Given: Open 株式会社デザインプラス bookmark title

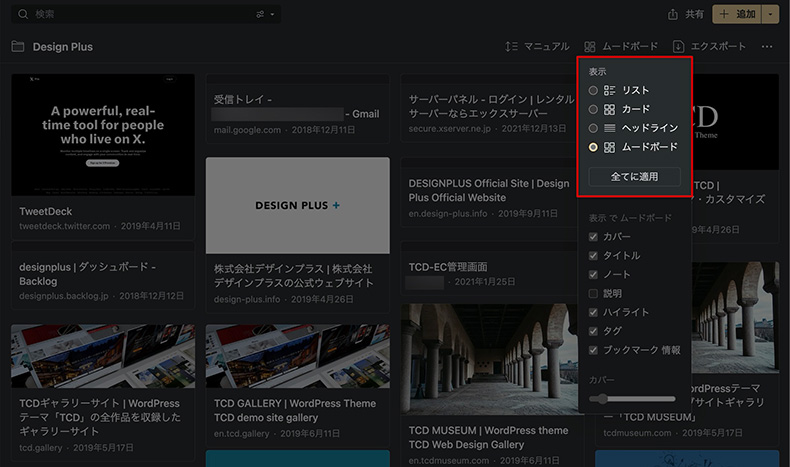Looking at the screenshot, I should tap(293, 276).
